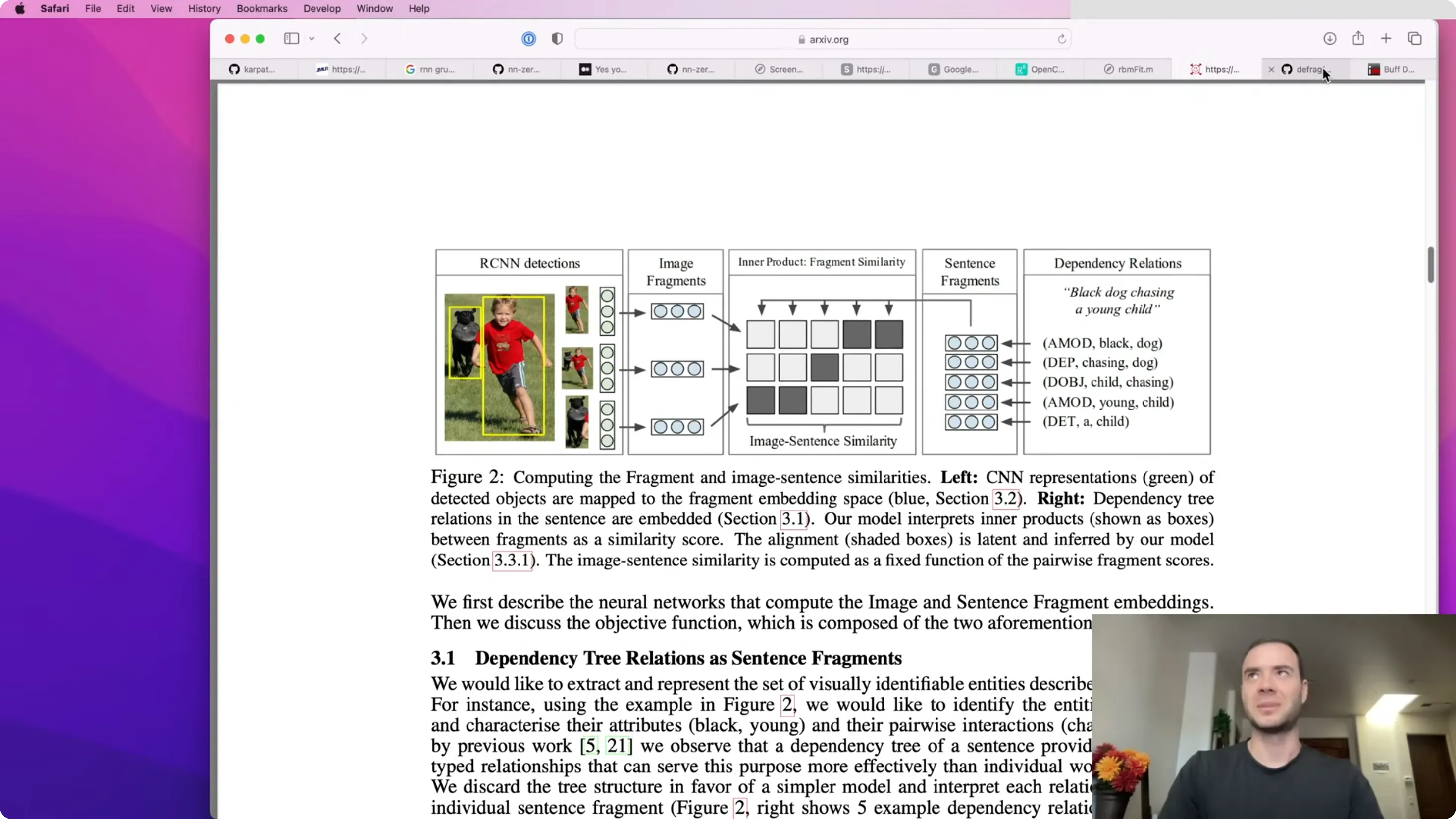Image resolution: width=1456 pixels, height=819 pixels.
Task: Open the Help menu
Action: 419,8
